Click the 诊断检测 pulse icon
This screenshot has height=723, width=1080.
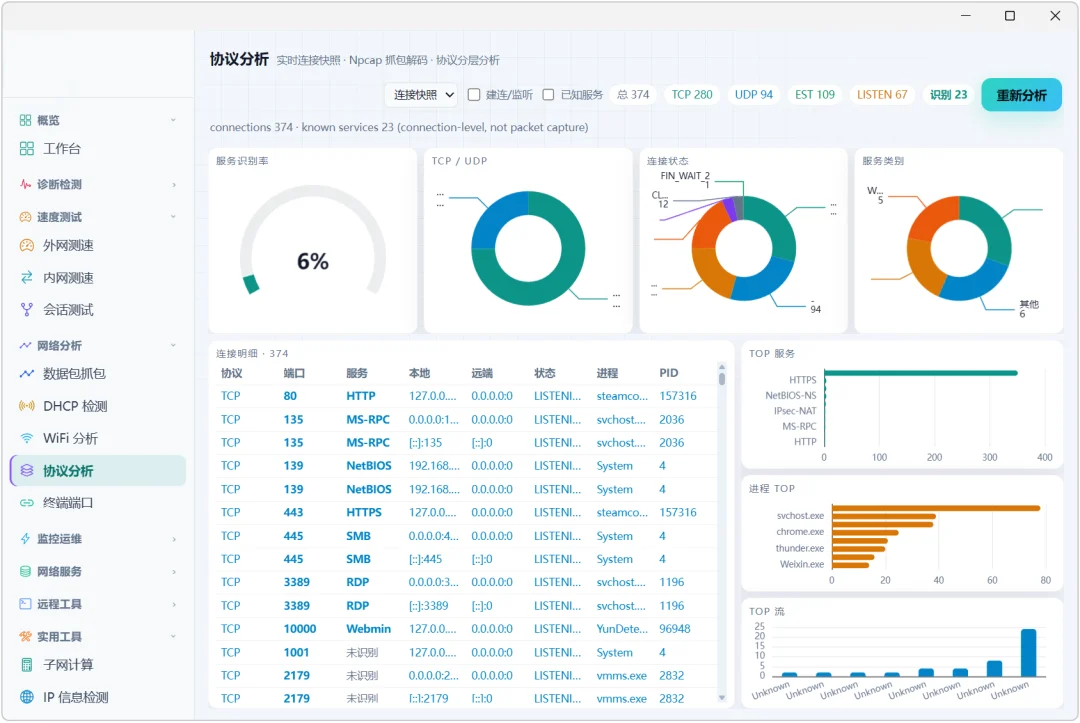click(x=25, y=185)
